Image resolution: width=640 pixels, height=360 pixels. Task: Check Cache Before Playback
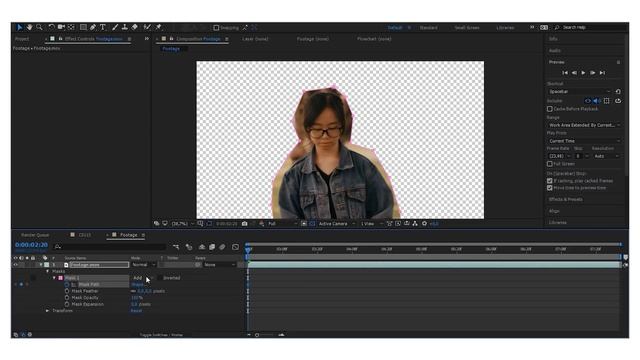(x=550, y=109)
